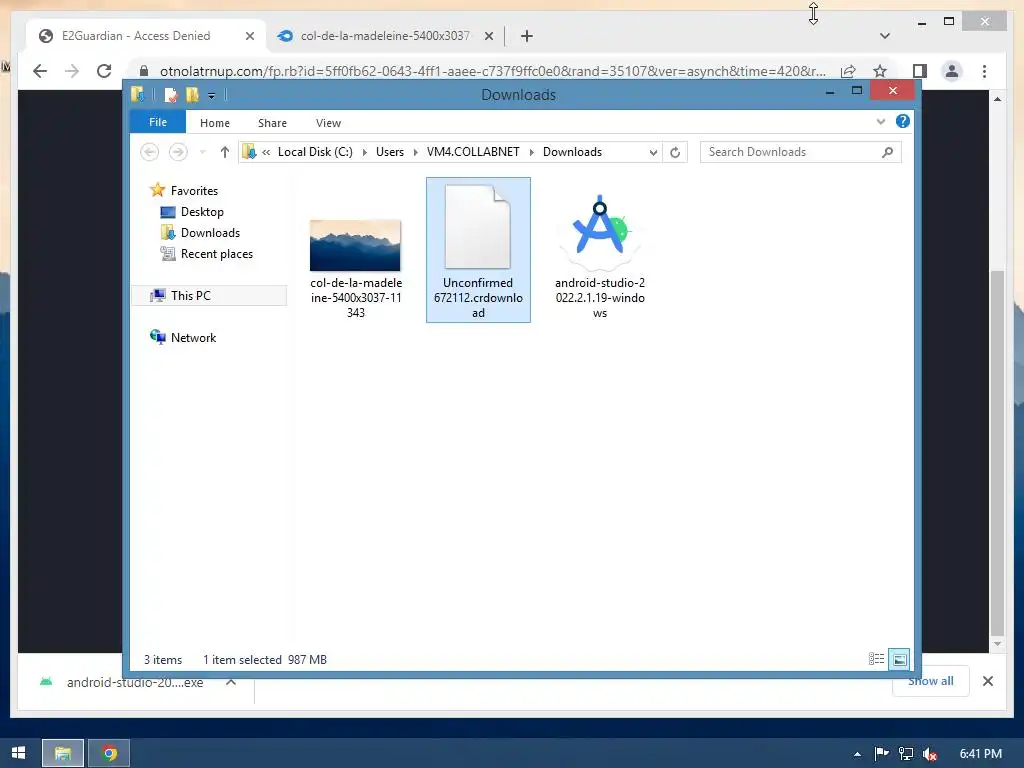Viewport: 1024px width, 768px height.
Task: Select Downloads in navigation pane
Action: pos(210,232)
